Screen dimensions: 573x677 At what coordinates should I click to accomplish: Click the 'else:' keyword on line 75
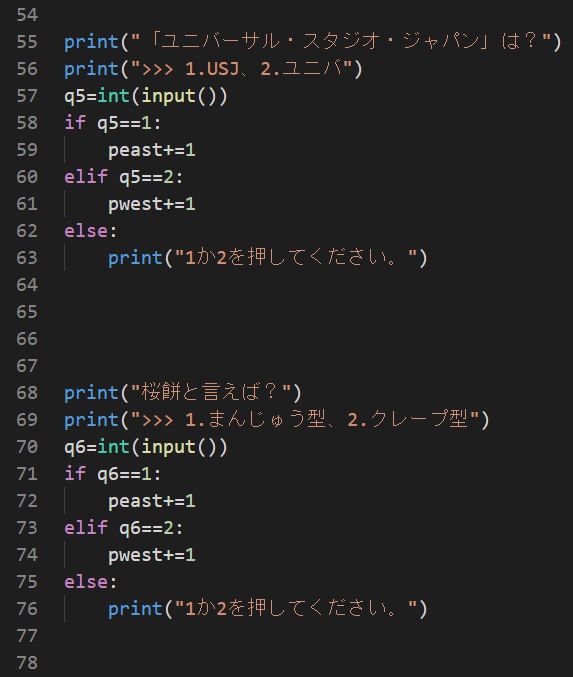click(x=91, y=582)
